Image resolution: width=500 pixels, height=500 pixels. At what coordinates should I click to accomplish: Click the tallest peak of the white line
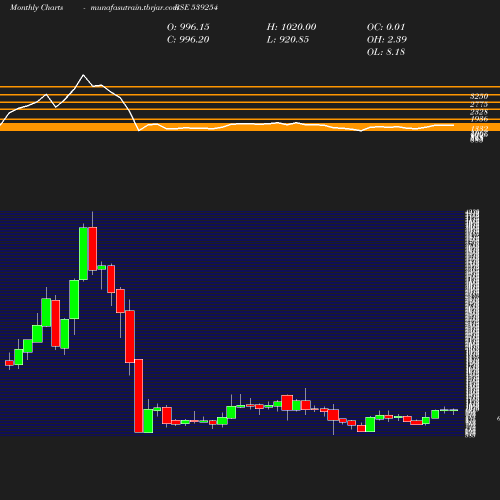tap(83, 75)
